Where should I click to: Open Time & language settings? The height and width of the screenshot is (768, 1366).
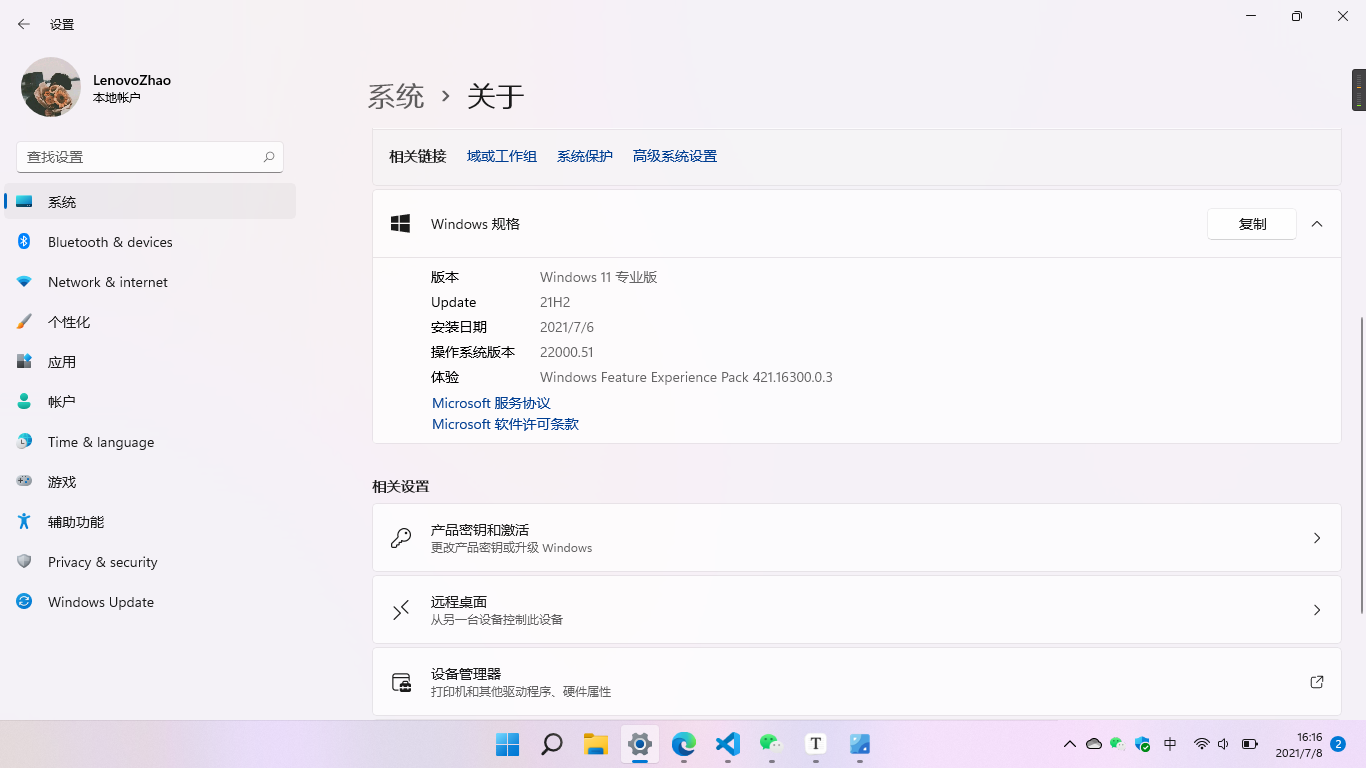point(150,442)
